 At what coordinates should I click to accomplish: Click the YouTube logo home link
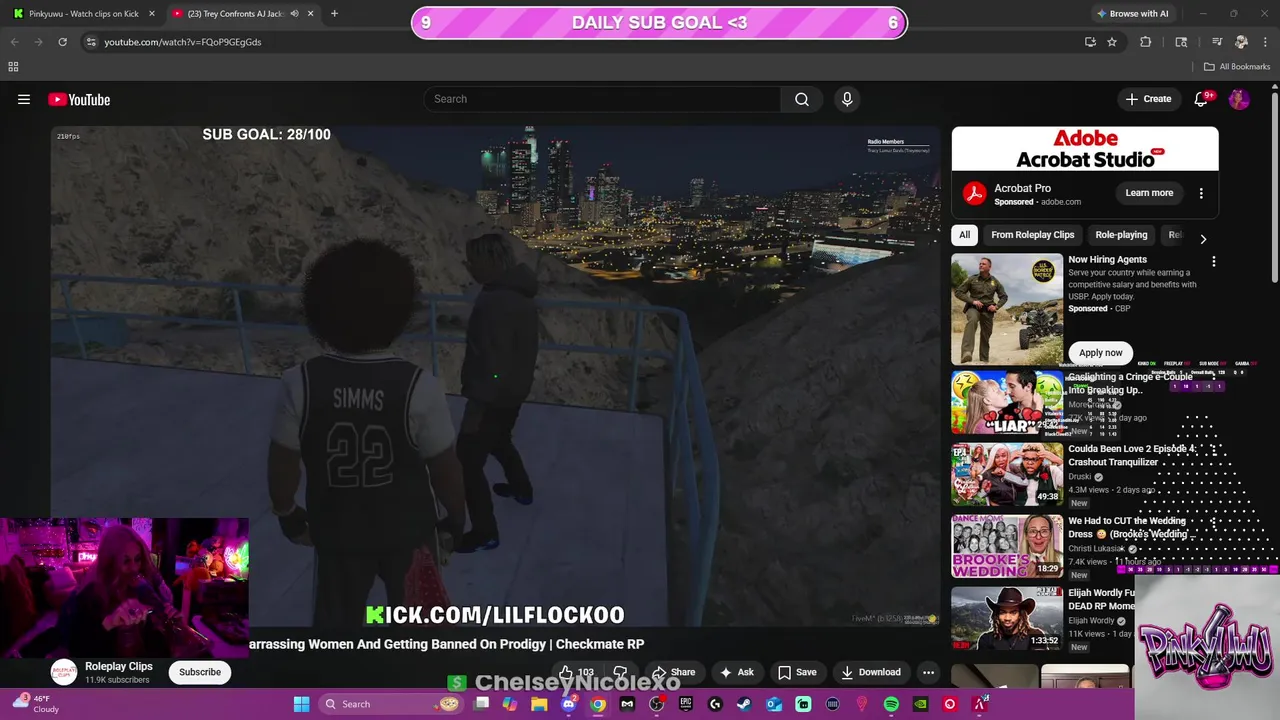pyautogui.click(x=79, y=99)
